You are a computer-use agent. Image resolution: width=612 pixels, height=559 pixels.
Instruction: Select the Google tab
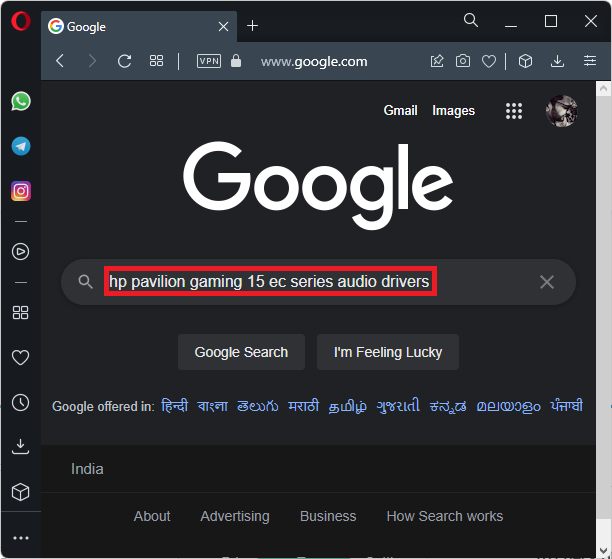[x=130, y=26]
